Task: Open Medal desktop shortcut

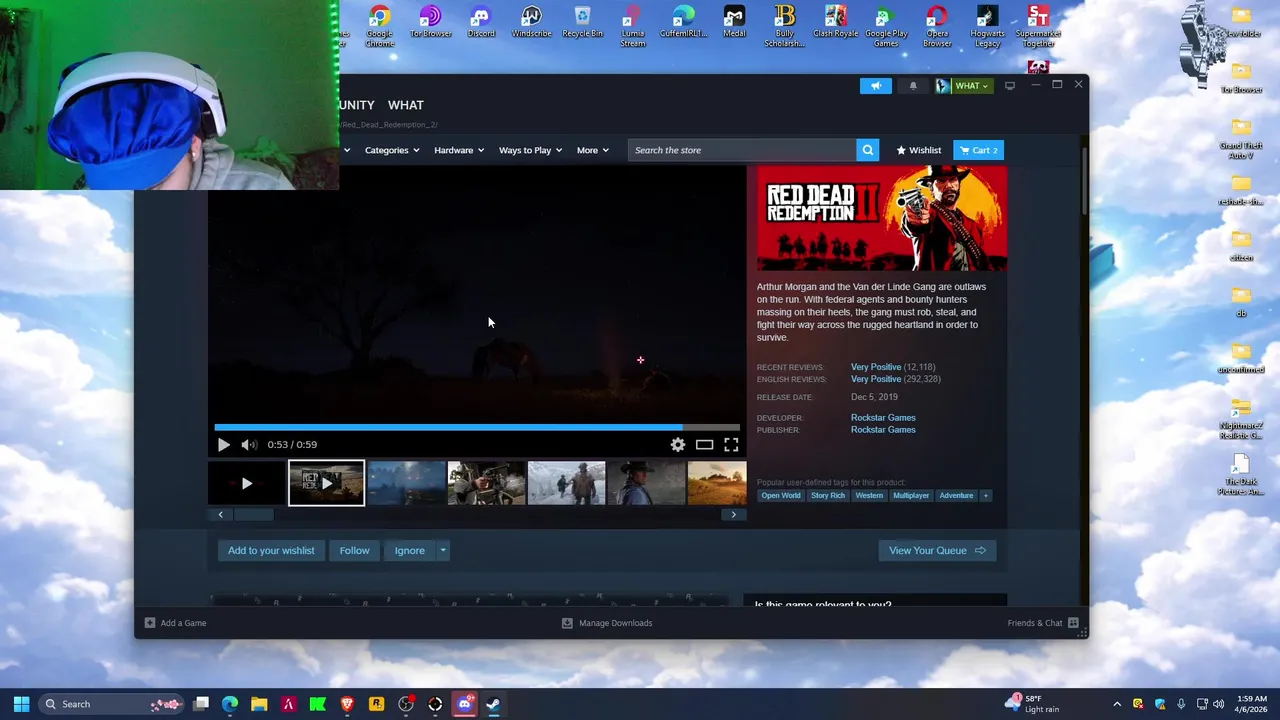Action: (734, 22)
